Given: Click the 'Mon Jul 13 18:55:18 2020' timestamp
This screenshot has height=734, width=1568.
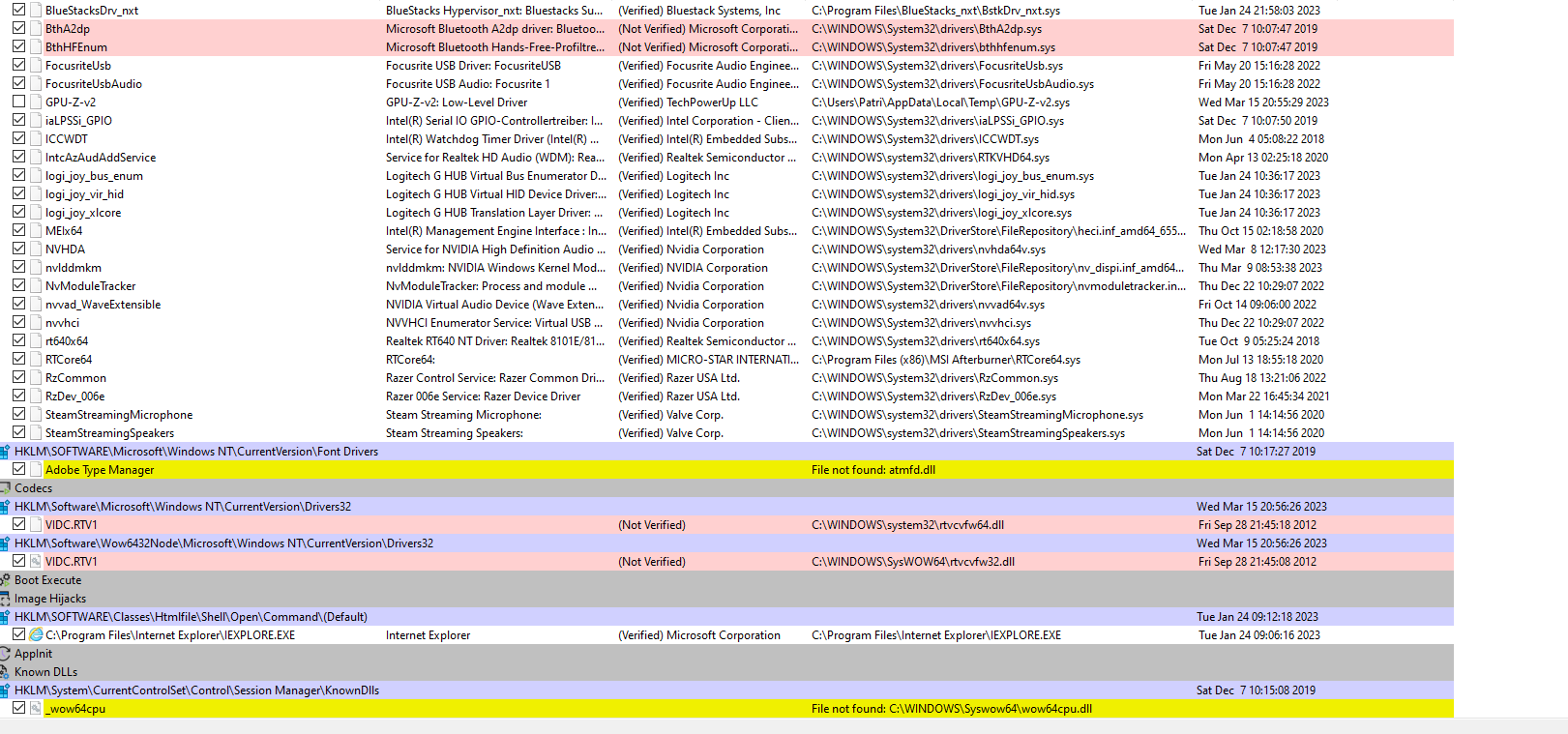Looking at the screenshot, I should point(1261,360).
